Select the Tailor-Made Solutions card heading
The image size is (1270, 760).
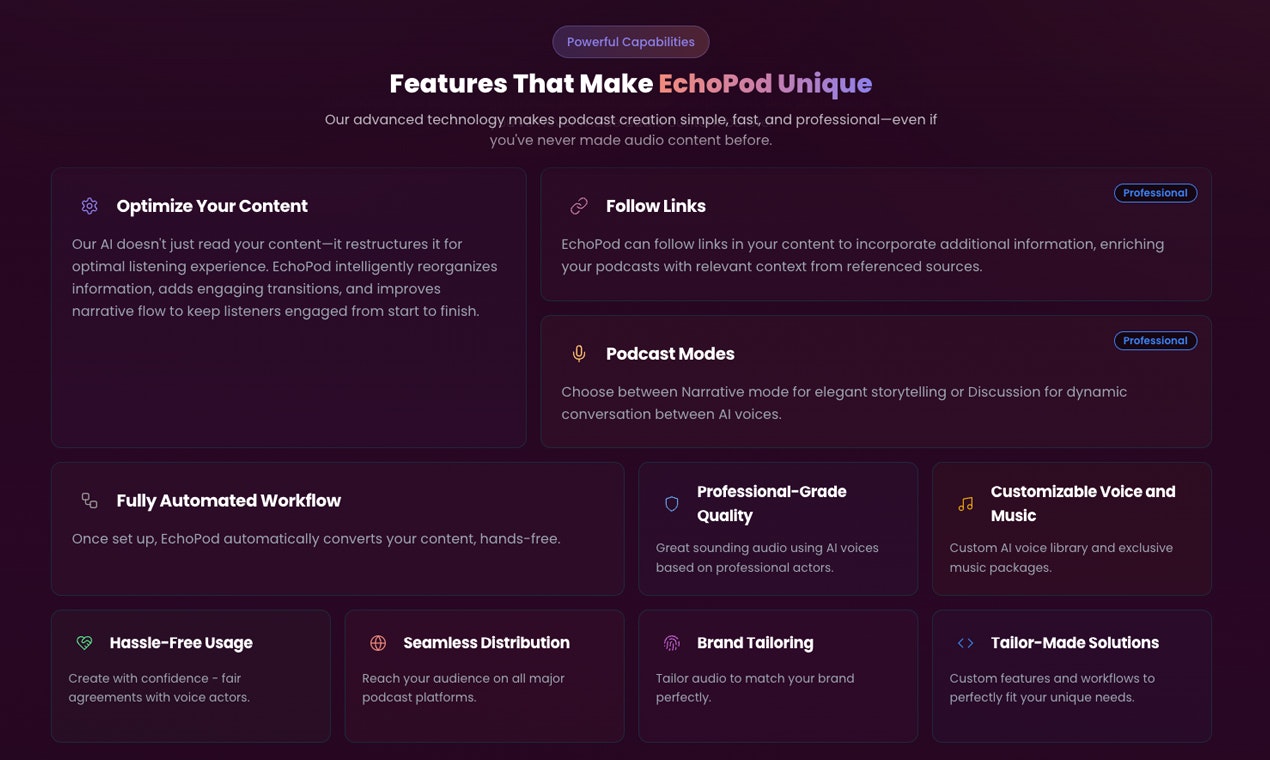click(x=1075, y=643)
